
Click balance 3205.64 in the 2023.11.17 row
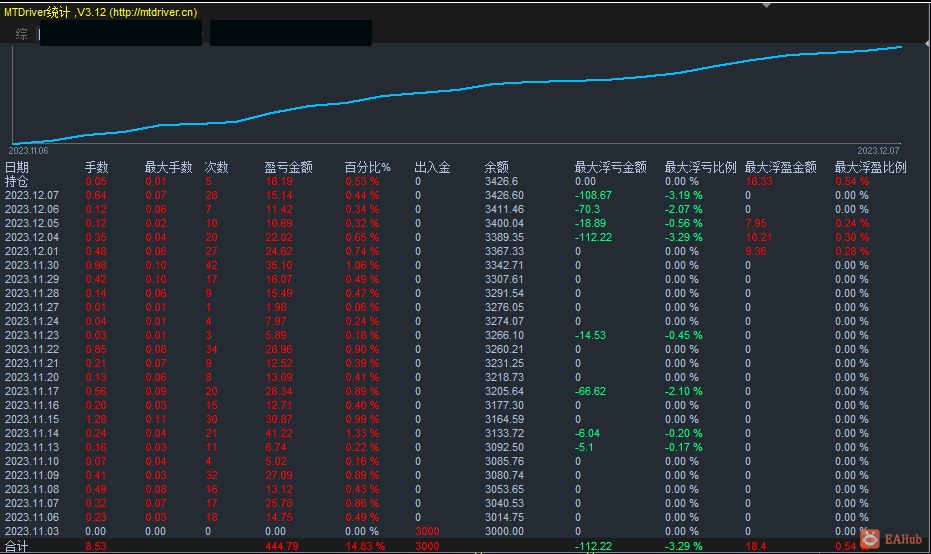point(504,391)
